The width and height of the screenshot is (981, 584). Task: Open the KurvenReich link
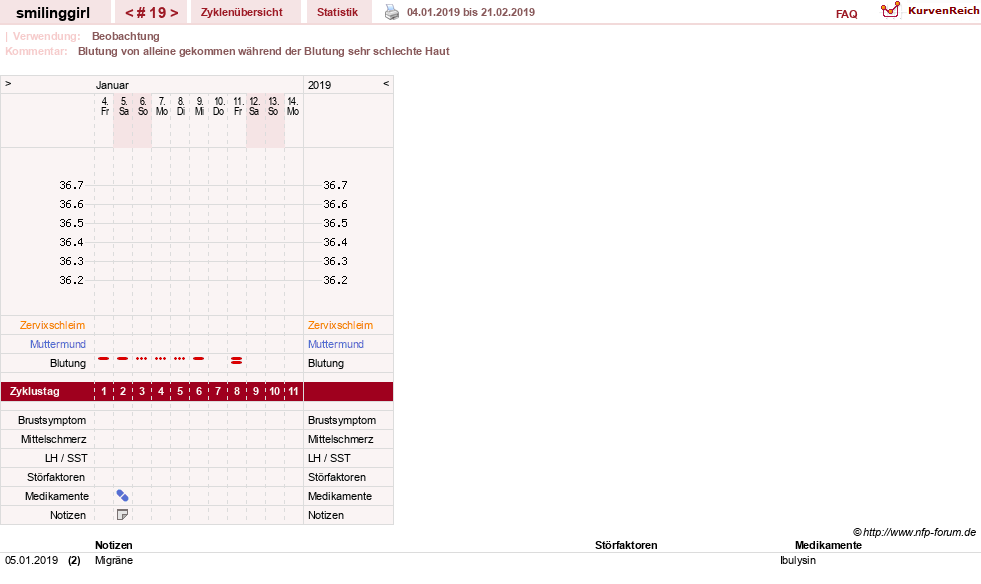(x=943, y=11)
